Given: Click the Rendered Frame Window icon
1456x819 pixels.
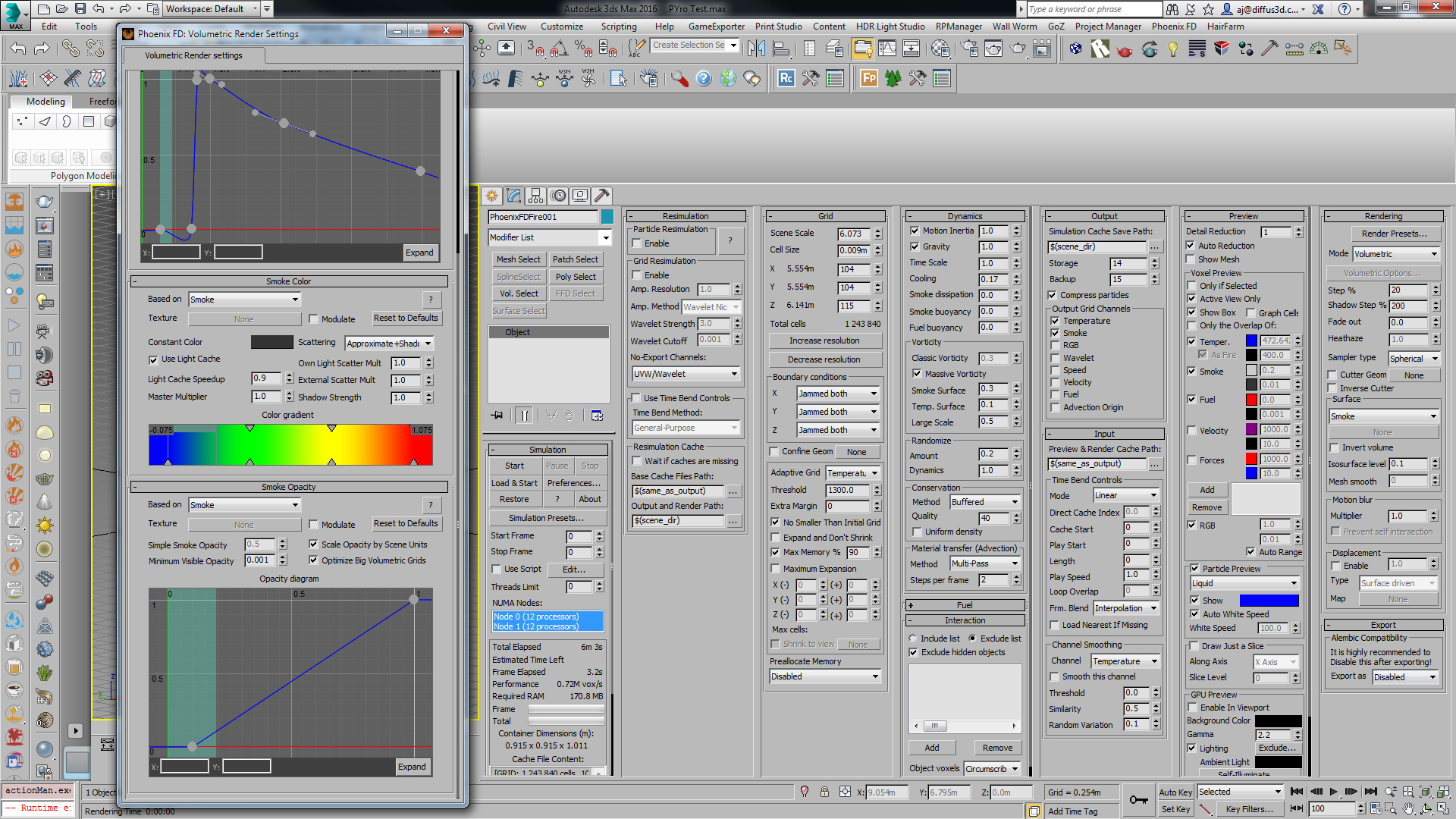Looking at the screenshot, I should pos(993,49).
